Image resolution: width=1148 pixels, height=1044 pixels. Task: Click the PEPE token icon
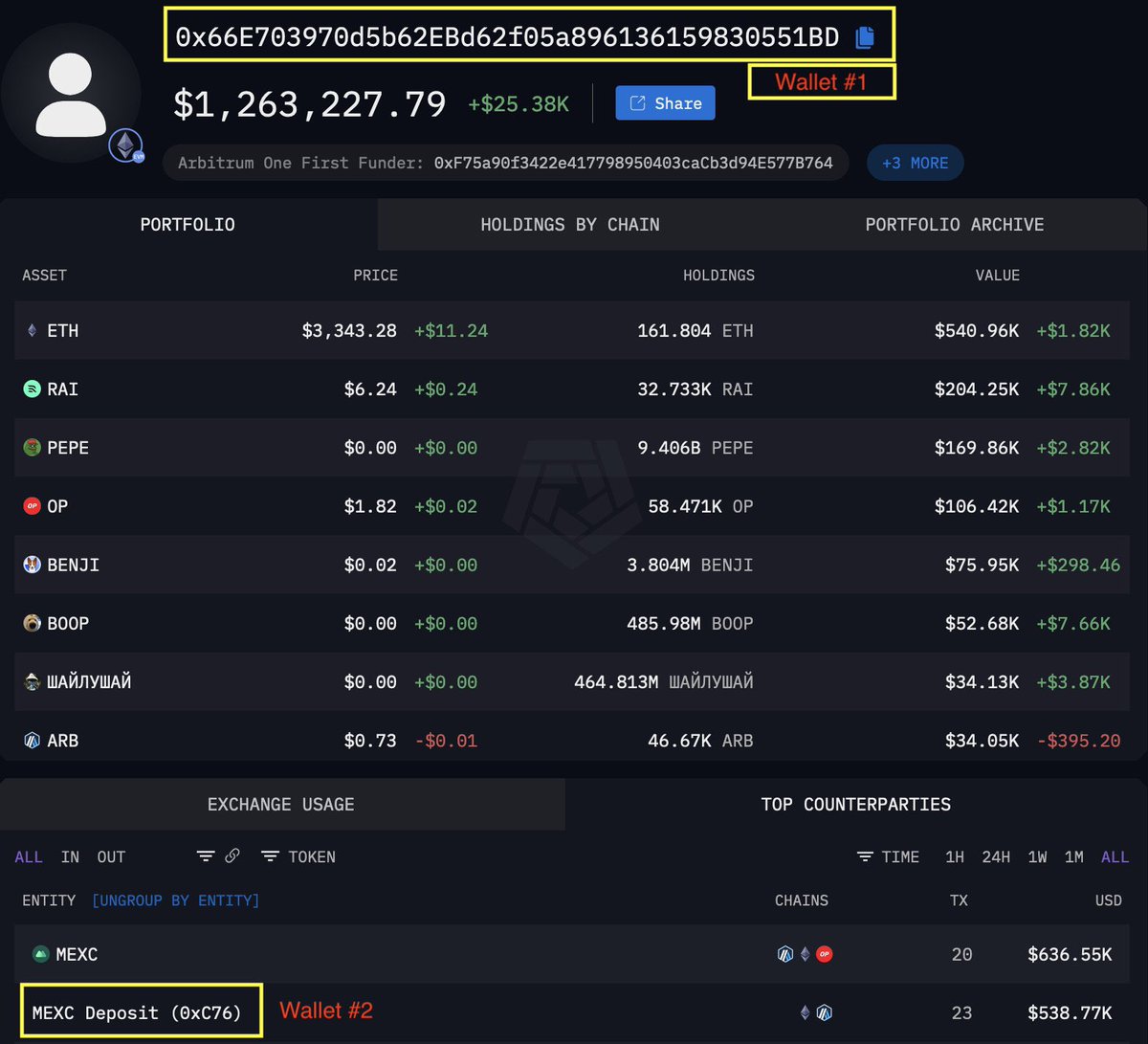(31, 447)
